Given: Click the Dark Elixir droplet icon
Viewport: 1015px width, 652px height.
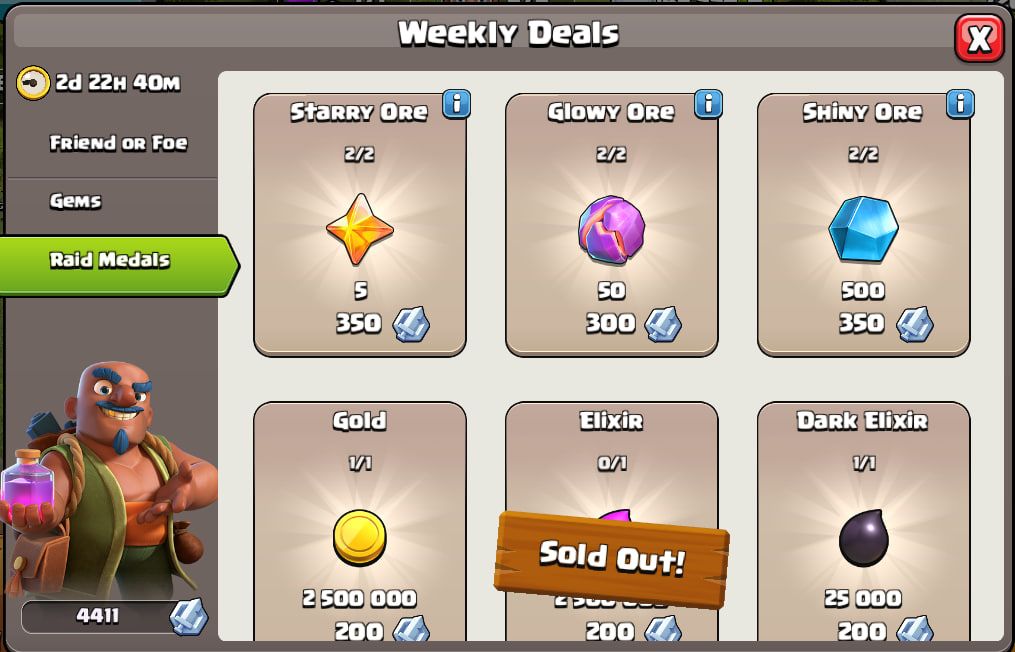Looking at the screenshot, I should [864, 537].
